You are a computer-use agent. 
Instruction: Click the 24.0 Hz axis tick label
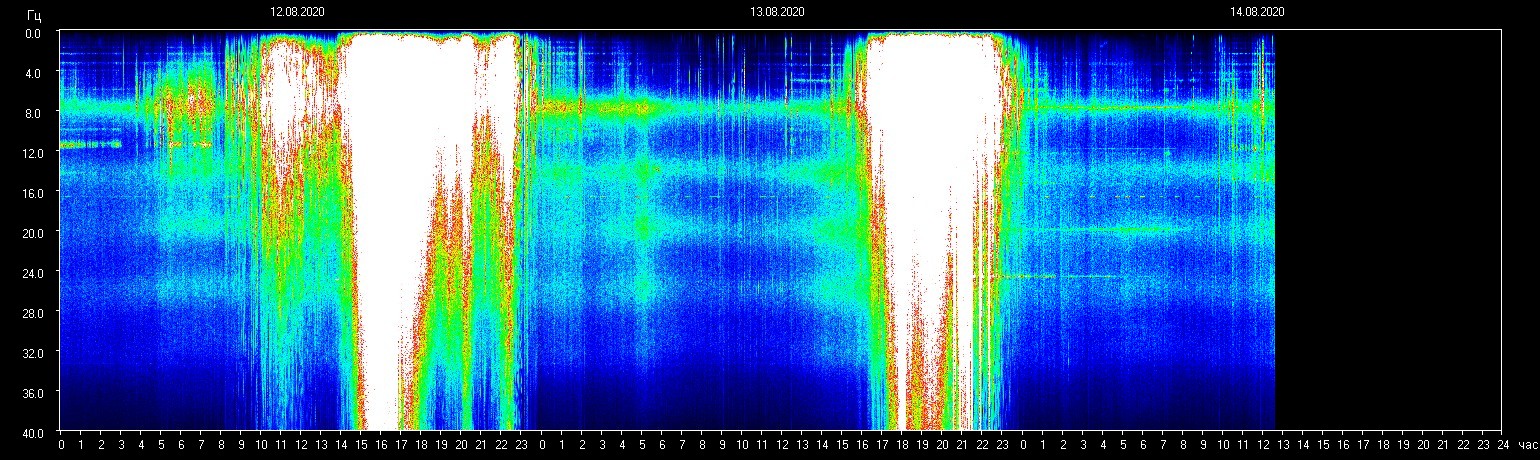[36, 273]
